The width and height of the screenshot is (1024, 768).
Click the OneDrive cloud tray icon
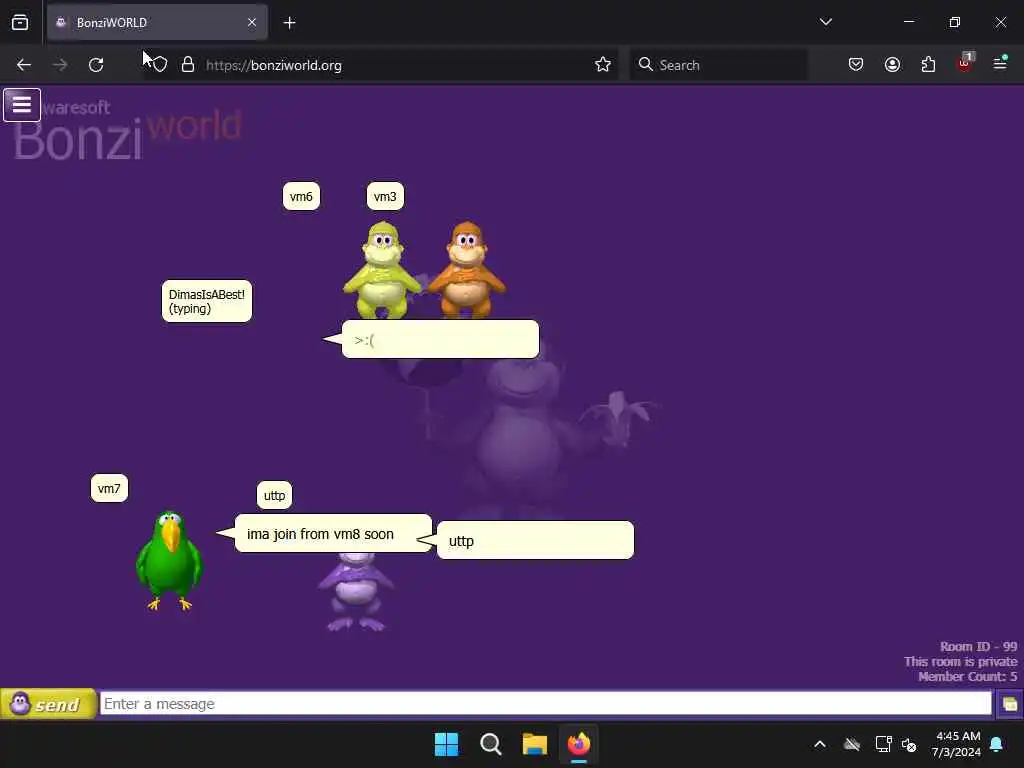pyautogui.click(x=852, y=744)
